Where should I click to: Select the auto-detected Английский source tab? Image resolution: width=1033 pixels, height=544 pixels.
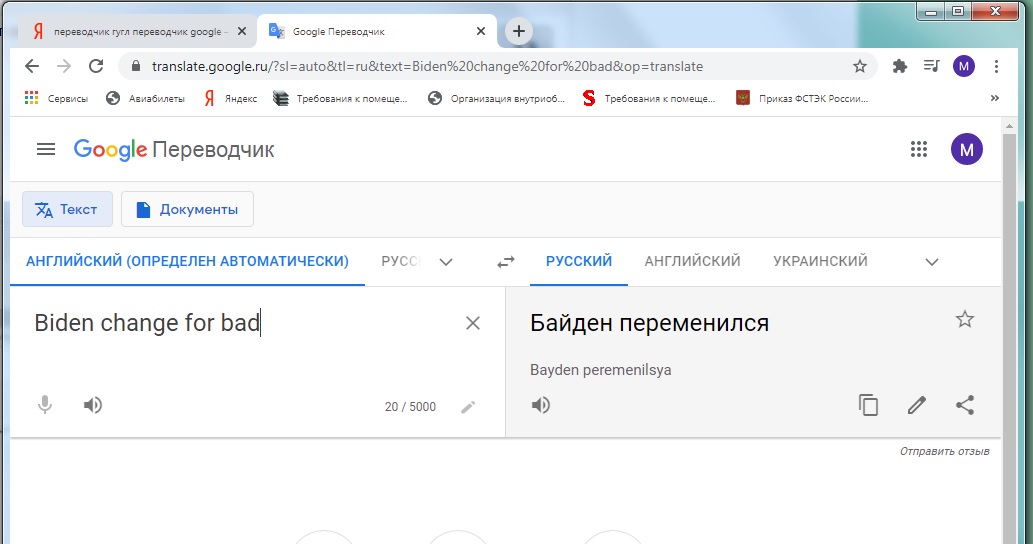[187, 261]
